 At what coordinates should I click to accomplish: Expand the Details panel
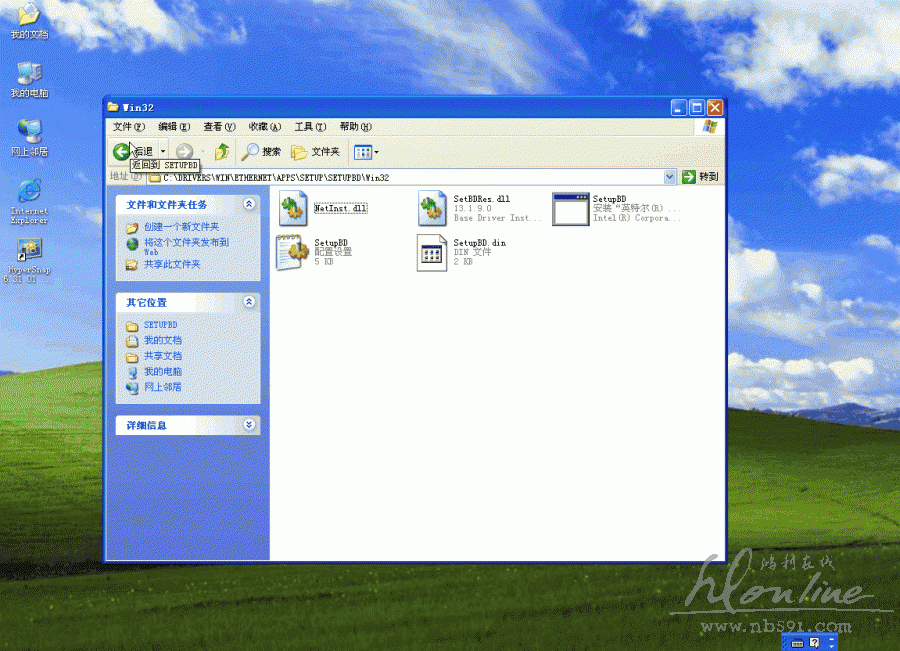[249, 425]
